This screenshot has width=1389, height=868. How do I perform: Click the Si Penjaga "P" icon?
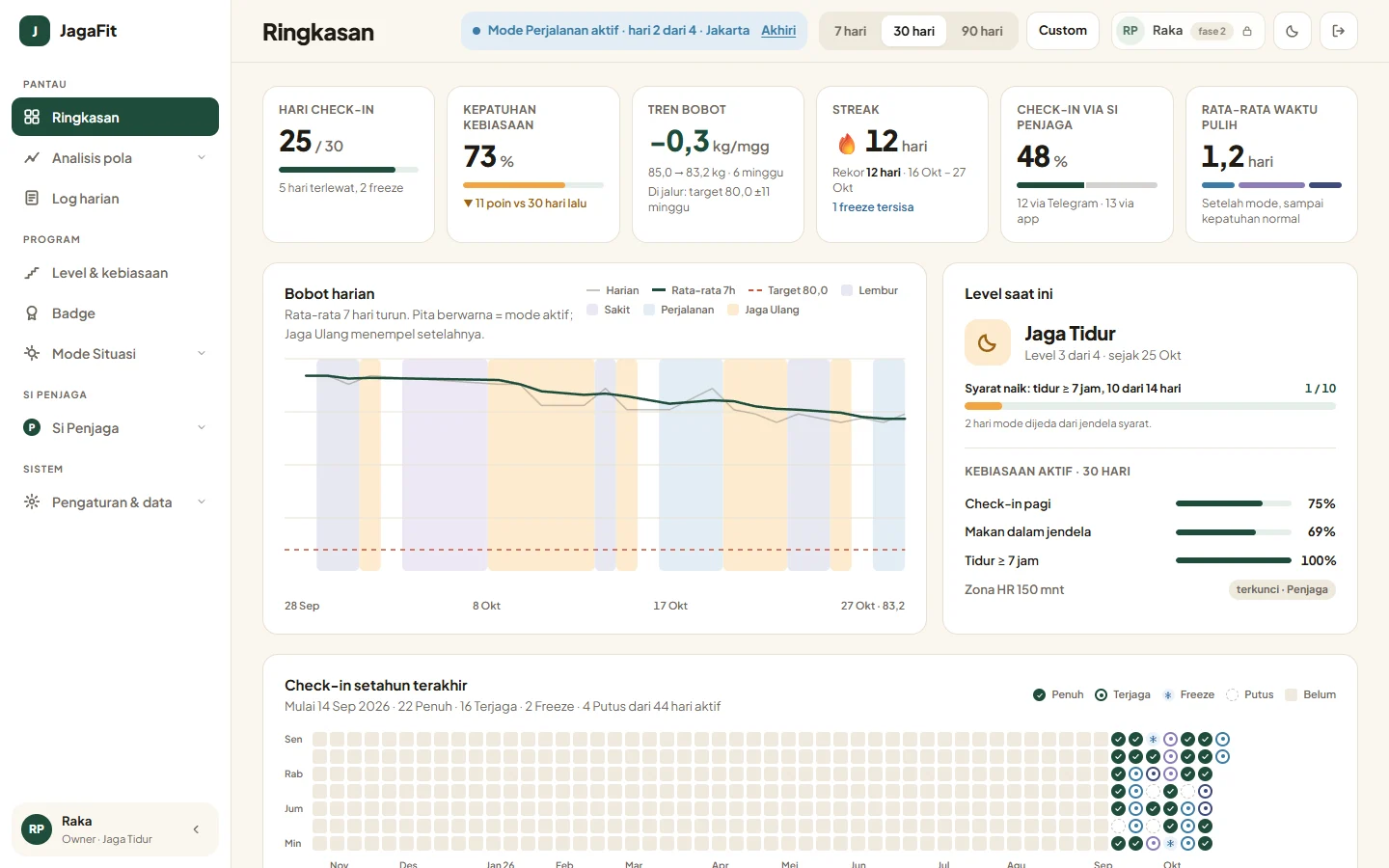(x=32, y=427)
